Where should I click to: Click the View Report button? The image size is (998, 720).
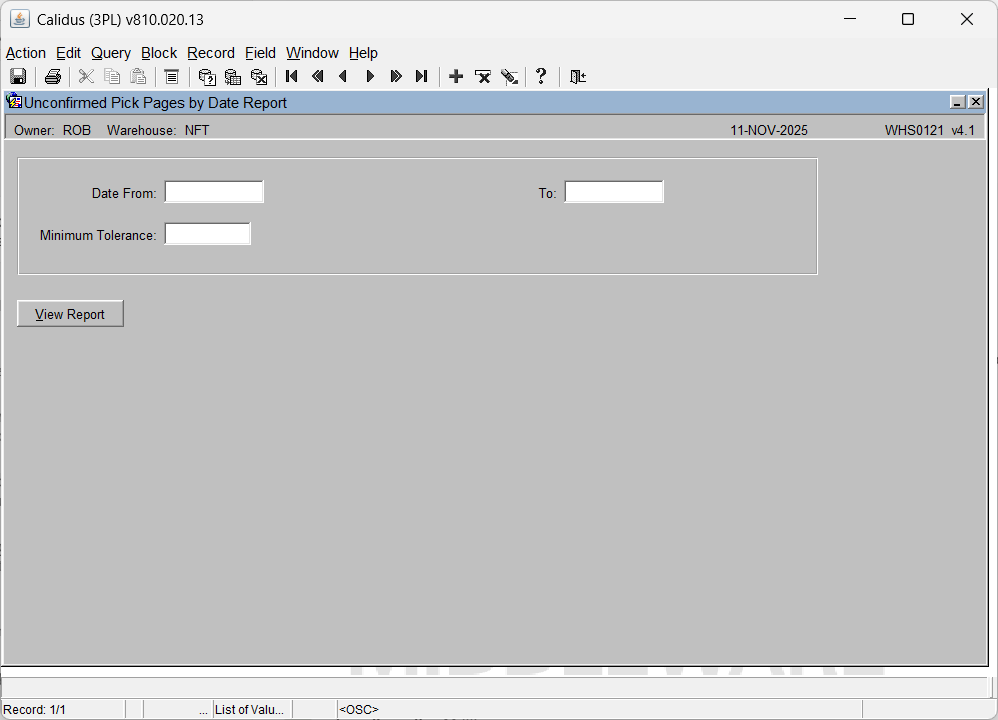[70, 314]
